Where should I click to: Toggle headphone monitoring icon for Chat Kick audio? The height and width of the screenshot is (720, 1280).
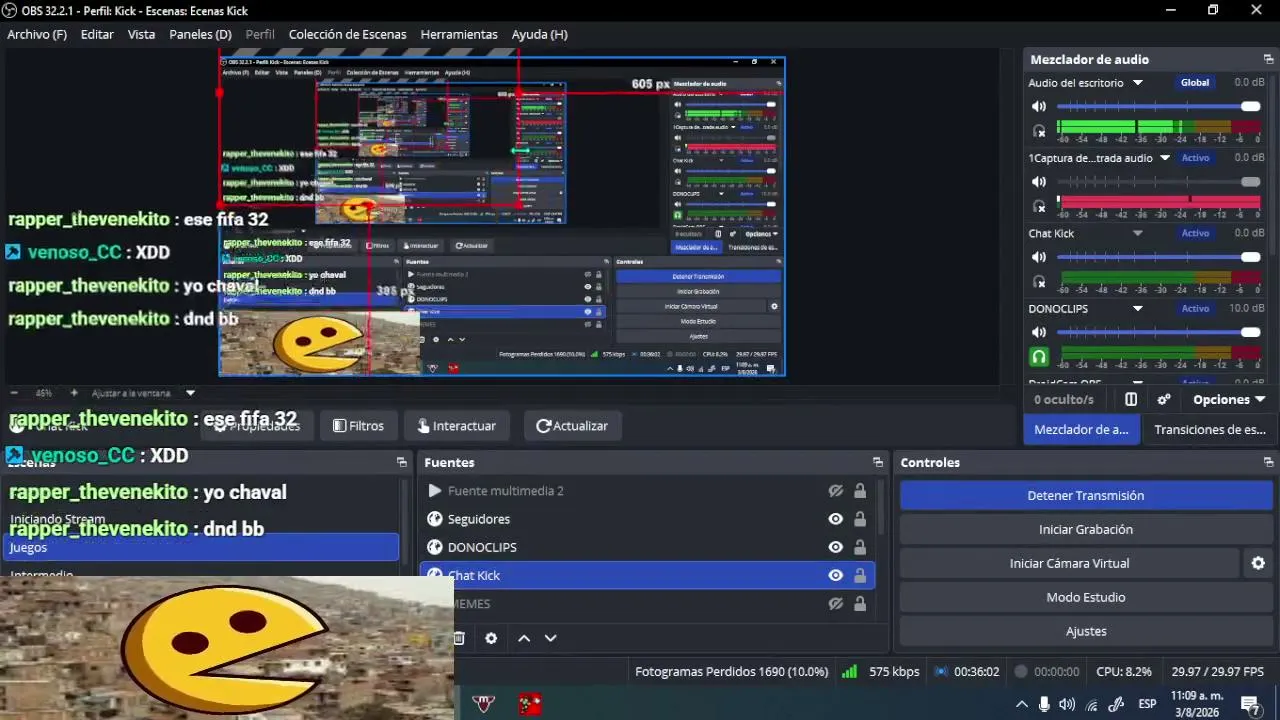pyautogui.click(x=1039, y=281)
